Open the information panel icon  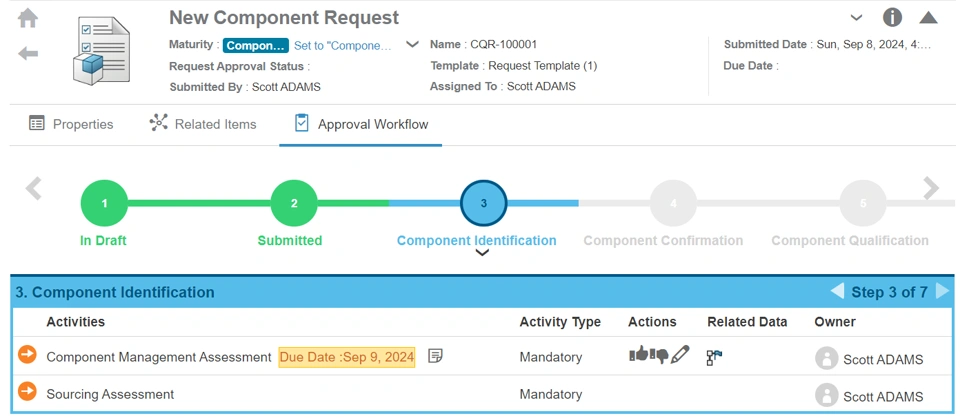pyautogui.click(x=892, y=18)
